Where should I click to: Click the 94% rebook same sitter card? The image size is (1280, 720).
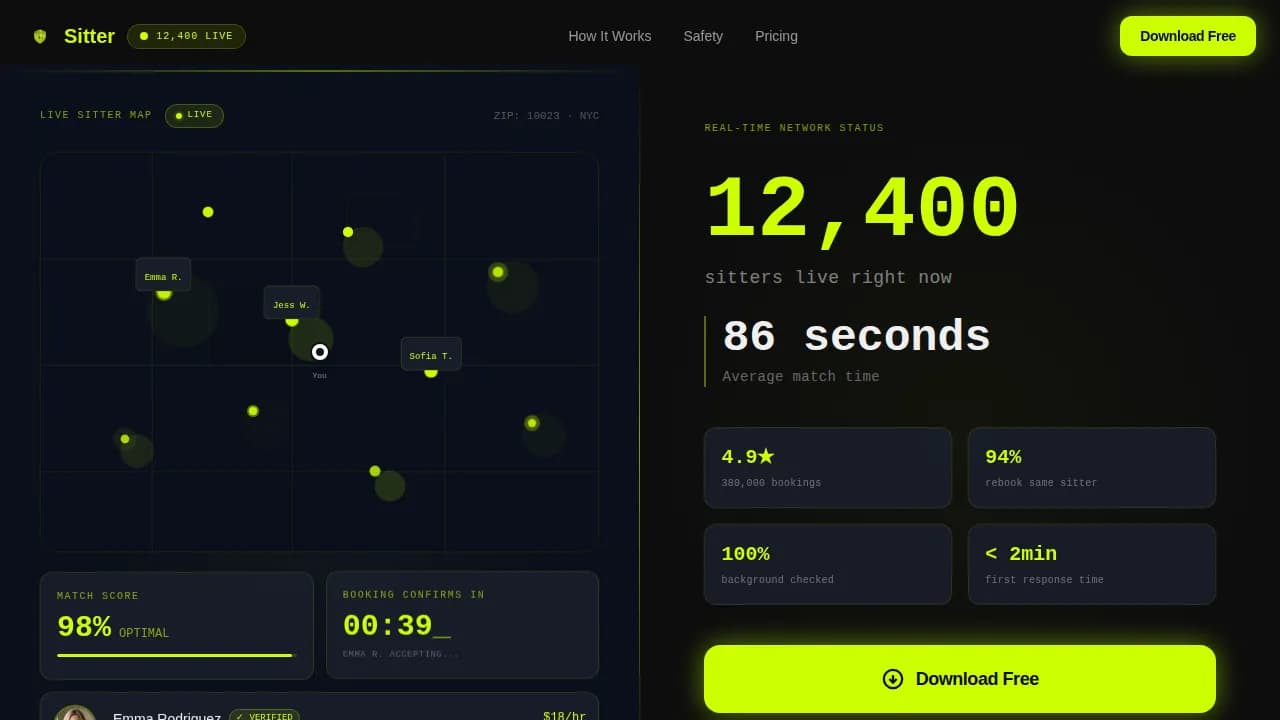1092,468
